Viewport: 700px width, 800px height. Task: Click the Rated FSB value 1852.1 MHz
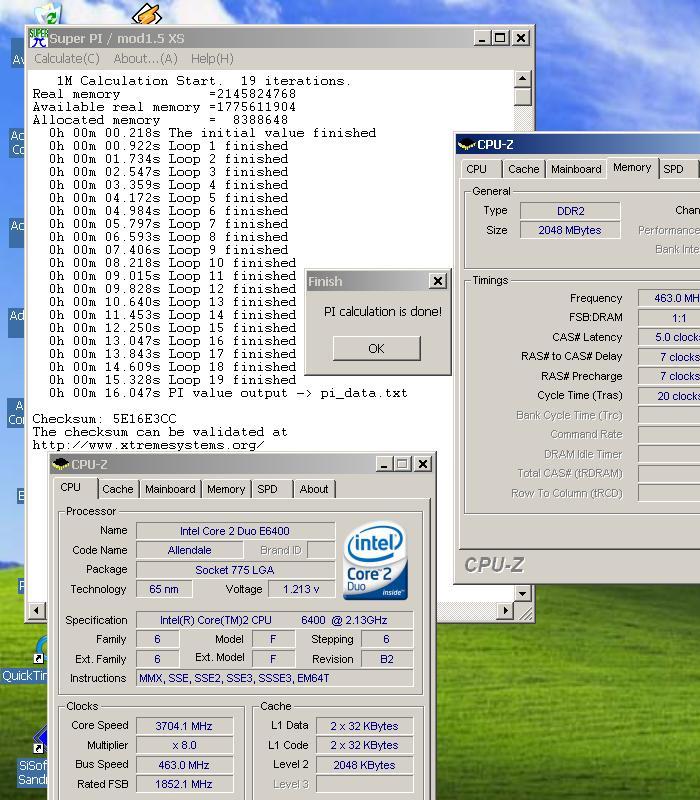click(x=184, y=784)
